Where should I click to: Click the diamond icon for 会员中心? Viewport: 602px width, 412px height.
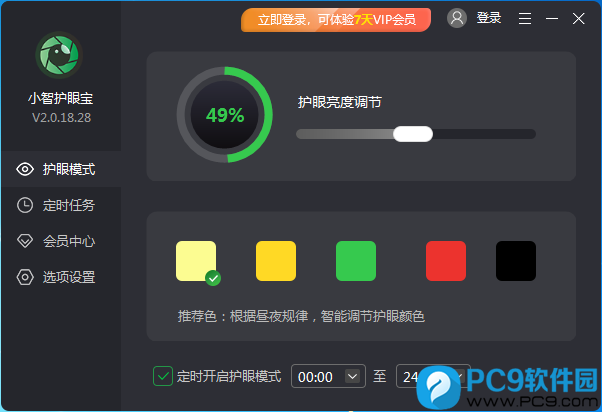tap(25, 241)
